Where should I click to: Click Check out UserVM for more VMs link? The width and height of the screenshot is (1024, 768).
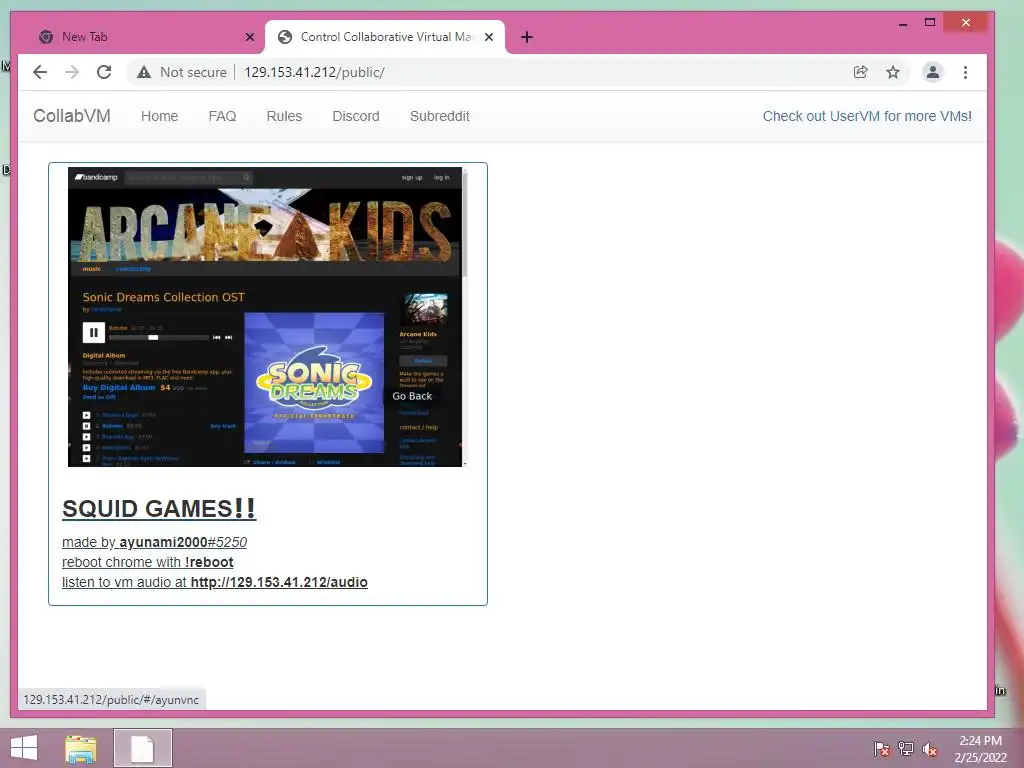tap(867, 116)
